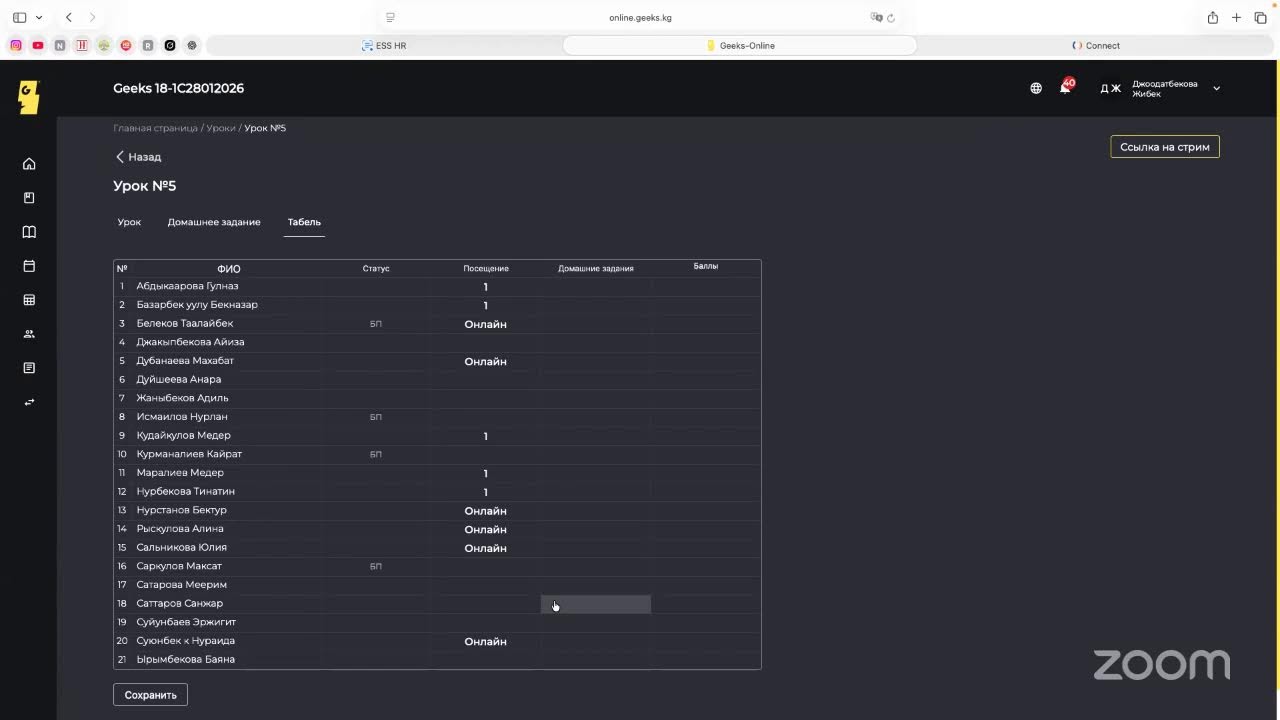Click the swap arrows sidebar icon
The width and height of the screenshot is (1280, 720).
(29, 402)
